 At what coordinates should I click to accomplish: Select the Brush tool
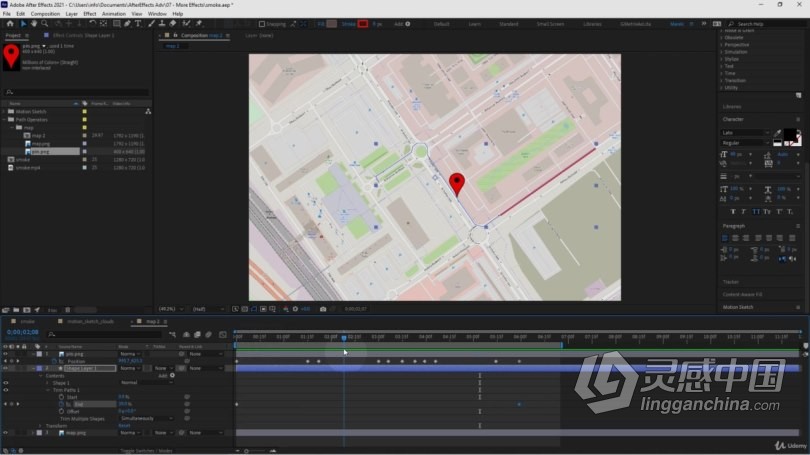coord(151,24)
